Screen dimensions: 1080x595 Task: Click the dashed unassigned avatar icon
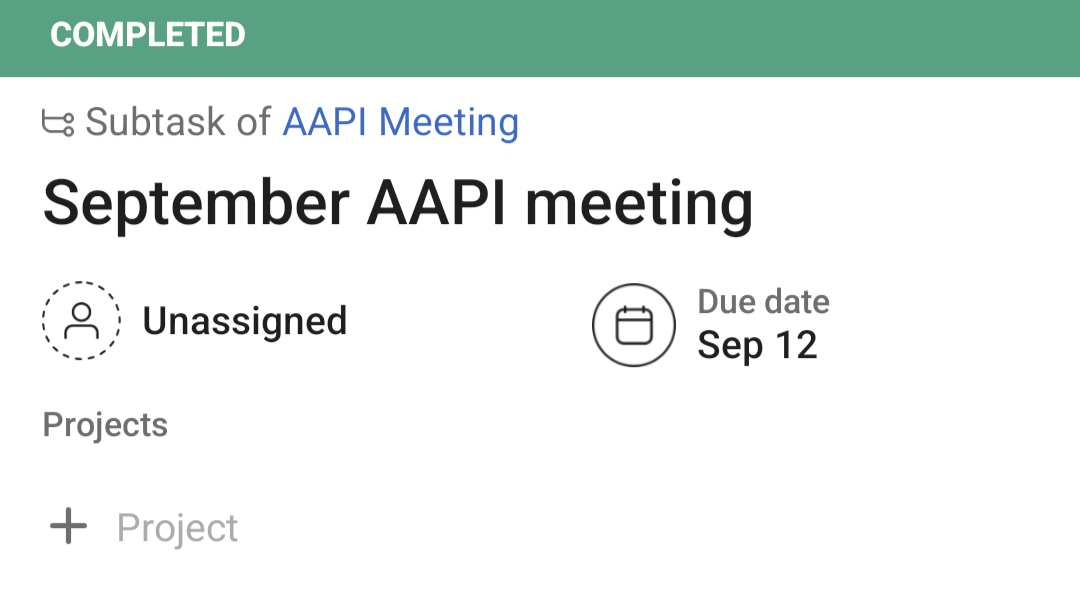click(x=81, y=321)
